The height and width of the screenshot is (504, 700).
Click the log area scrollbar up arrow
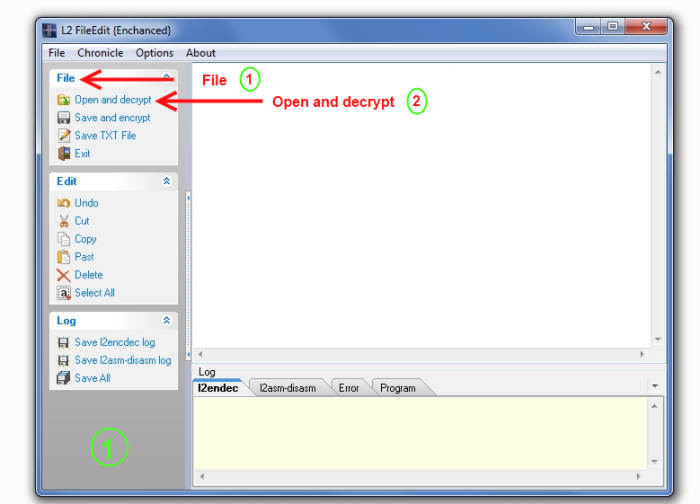654,406
